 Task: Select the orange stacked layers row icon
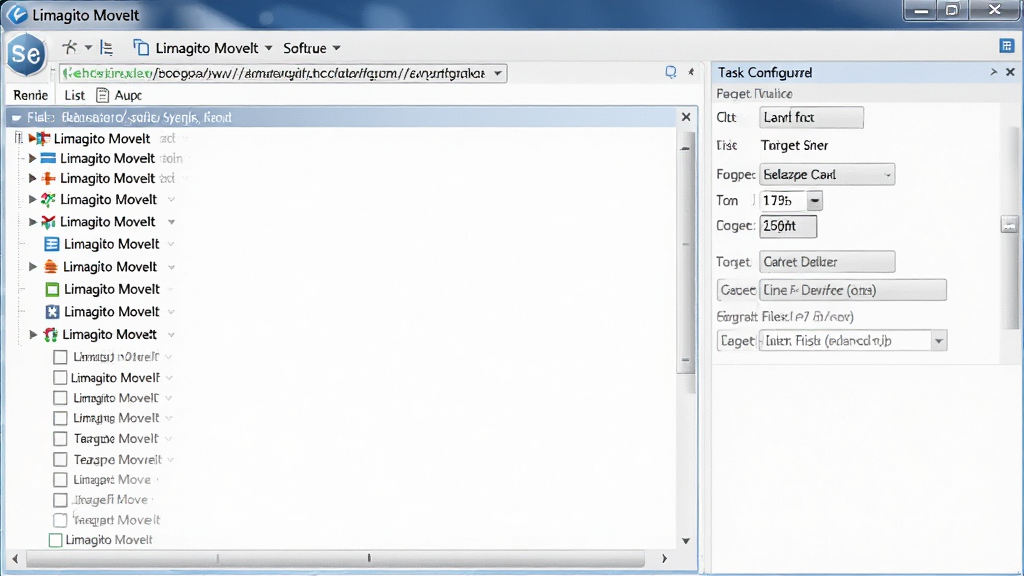pyautogui.click(x=50, y=266)
